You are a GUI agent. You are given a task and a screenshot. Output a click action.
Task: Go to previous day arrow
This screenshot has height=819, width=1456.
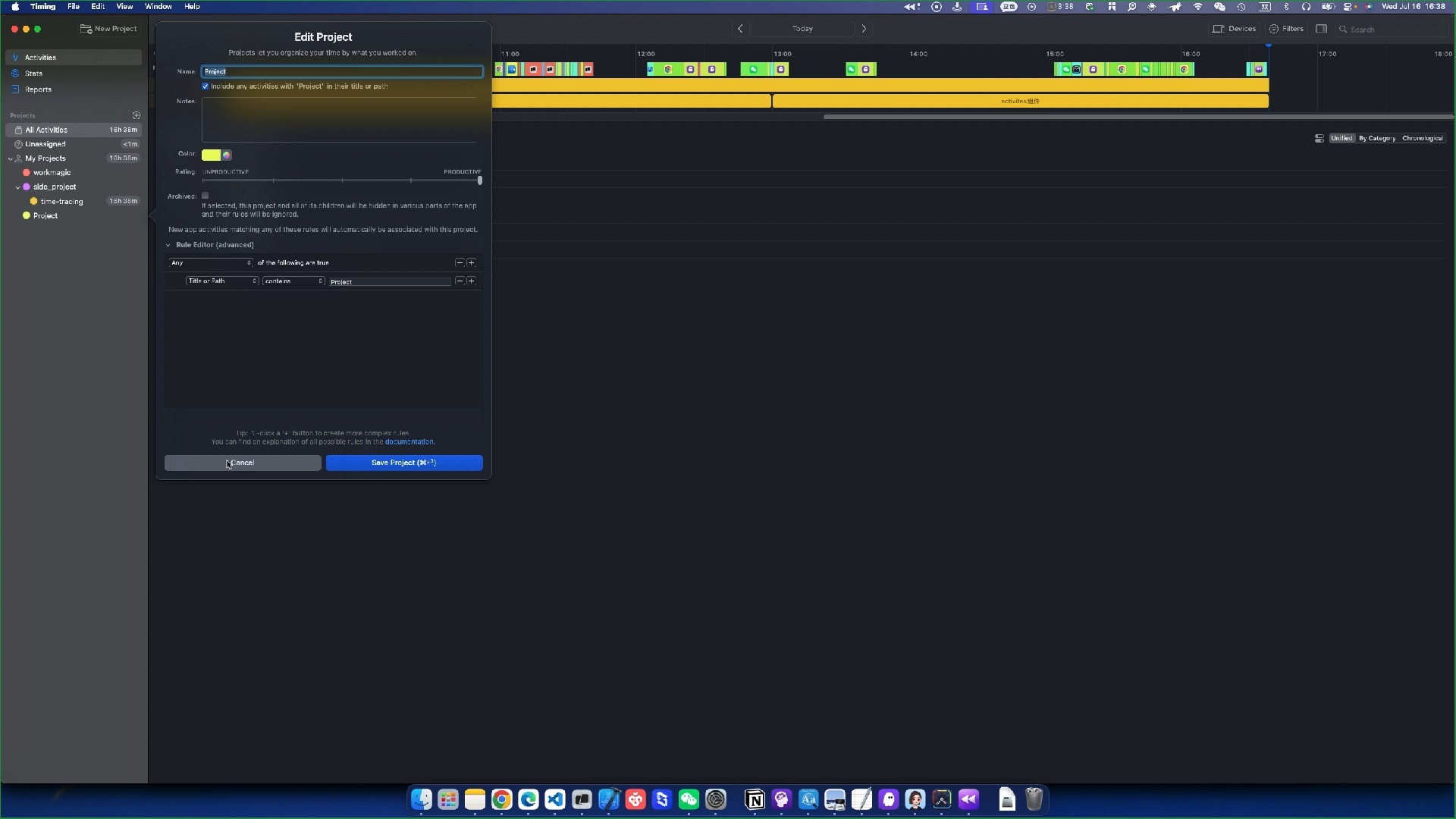[x=740, y=29]
